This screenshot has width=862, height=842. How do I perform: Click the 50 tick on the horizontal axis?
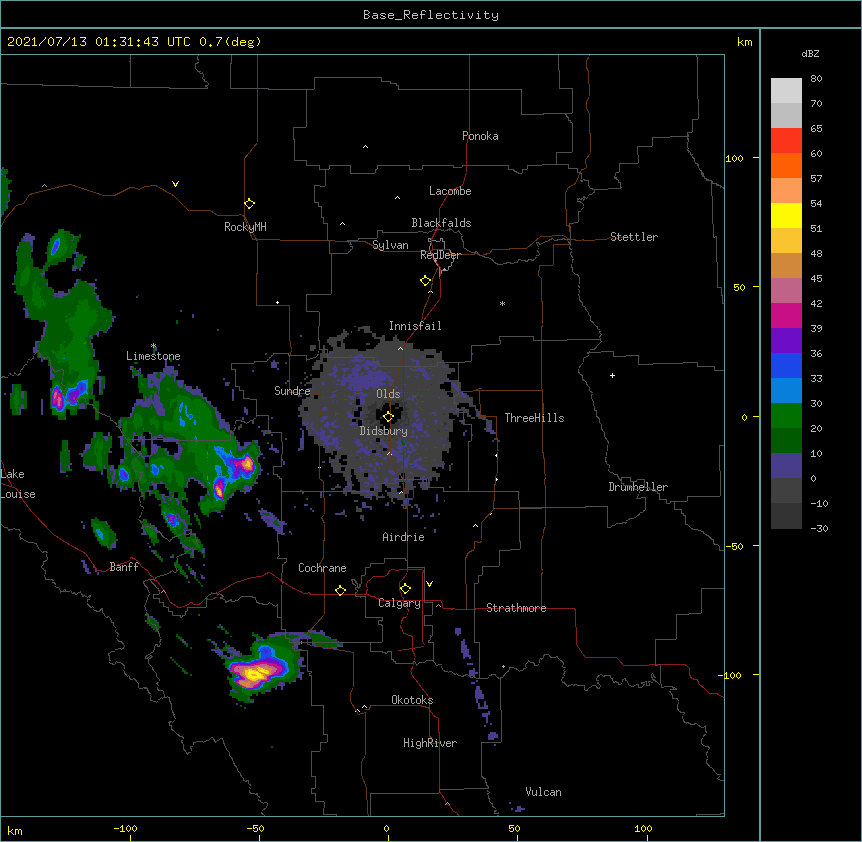pyautogui.click(x=514, y=828)
